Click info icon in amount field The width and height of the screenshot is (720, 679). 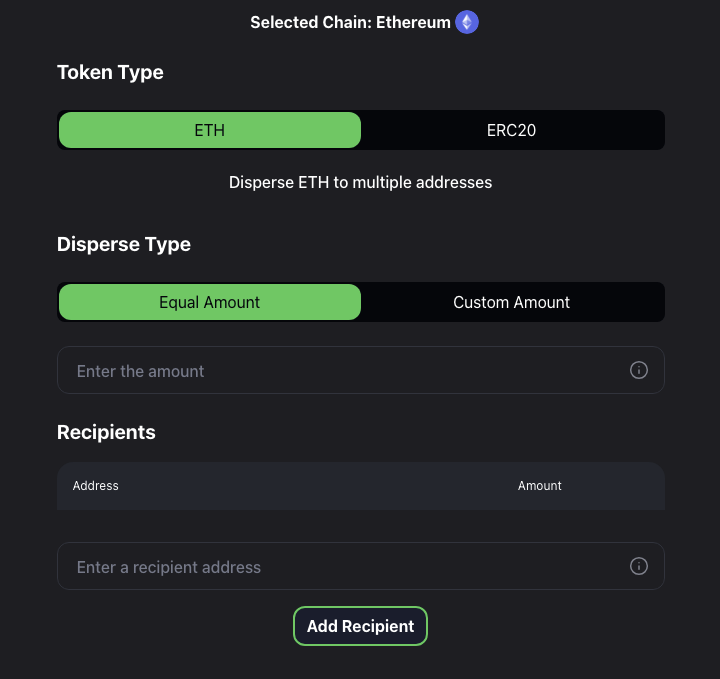click(639, 370)
